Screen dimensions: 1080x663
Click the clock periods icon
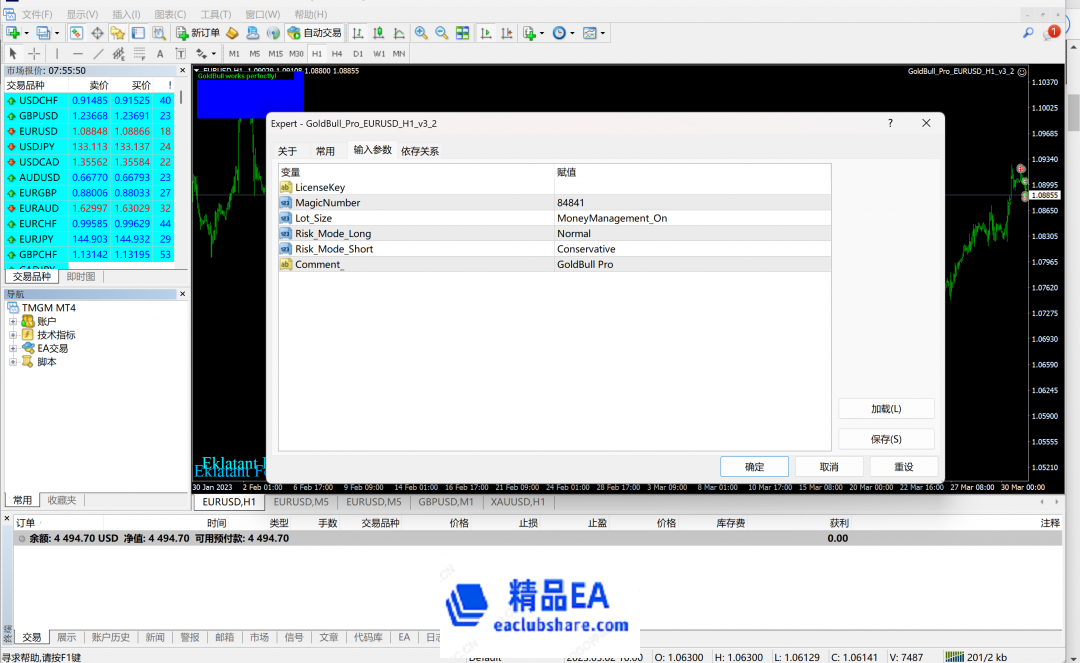tap(559, 32)
